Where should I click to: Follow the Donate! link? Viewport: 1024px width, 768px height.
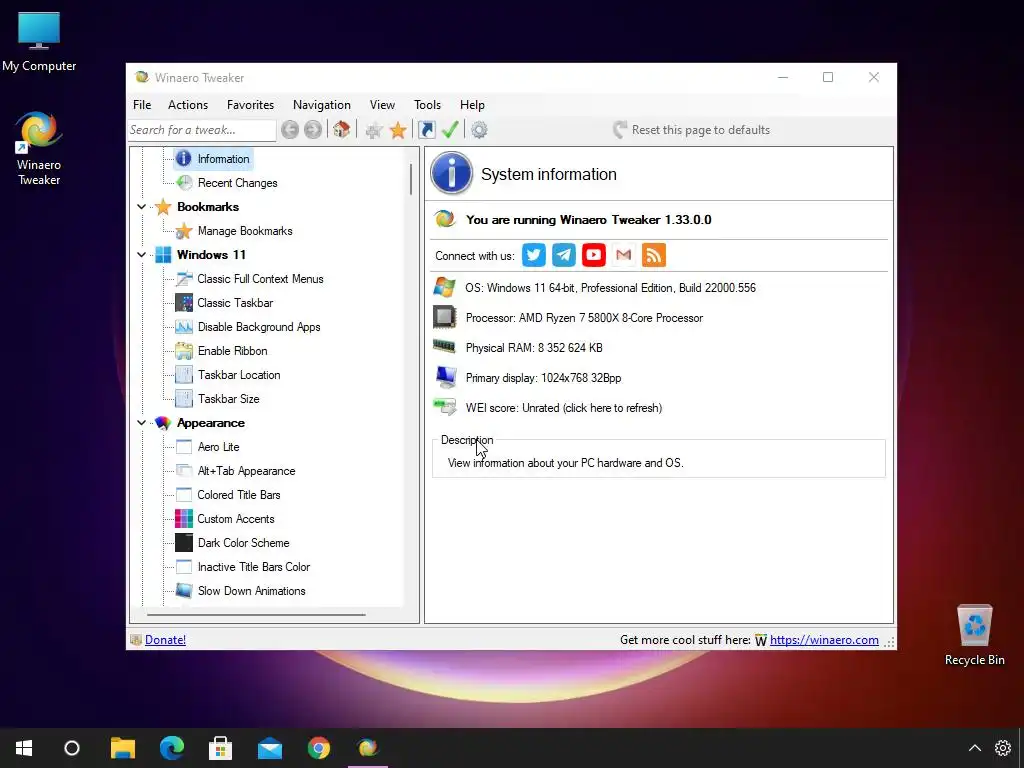click(165, 640)
